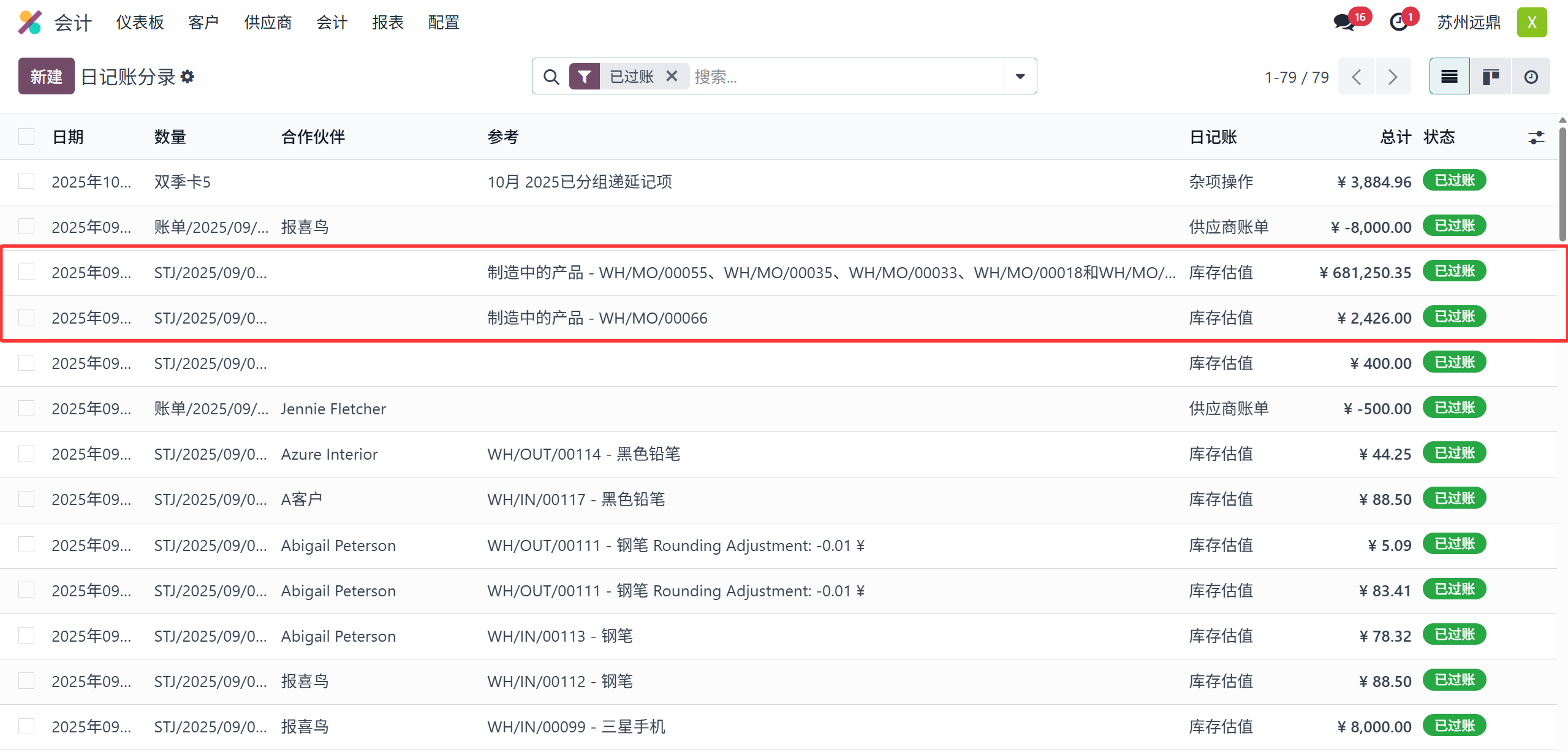Open the activities clock icon
The image size is (1568, 752).
(x=1398, y=23)
